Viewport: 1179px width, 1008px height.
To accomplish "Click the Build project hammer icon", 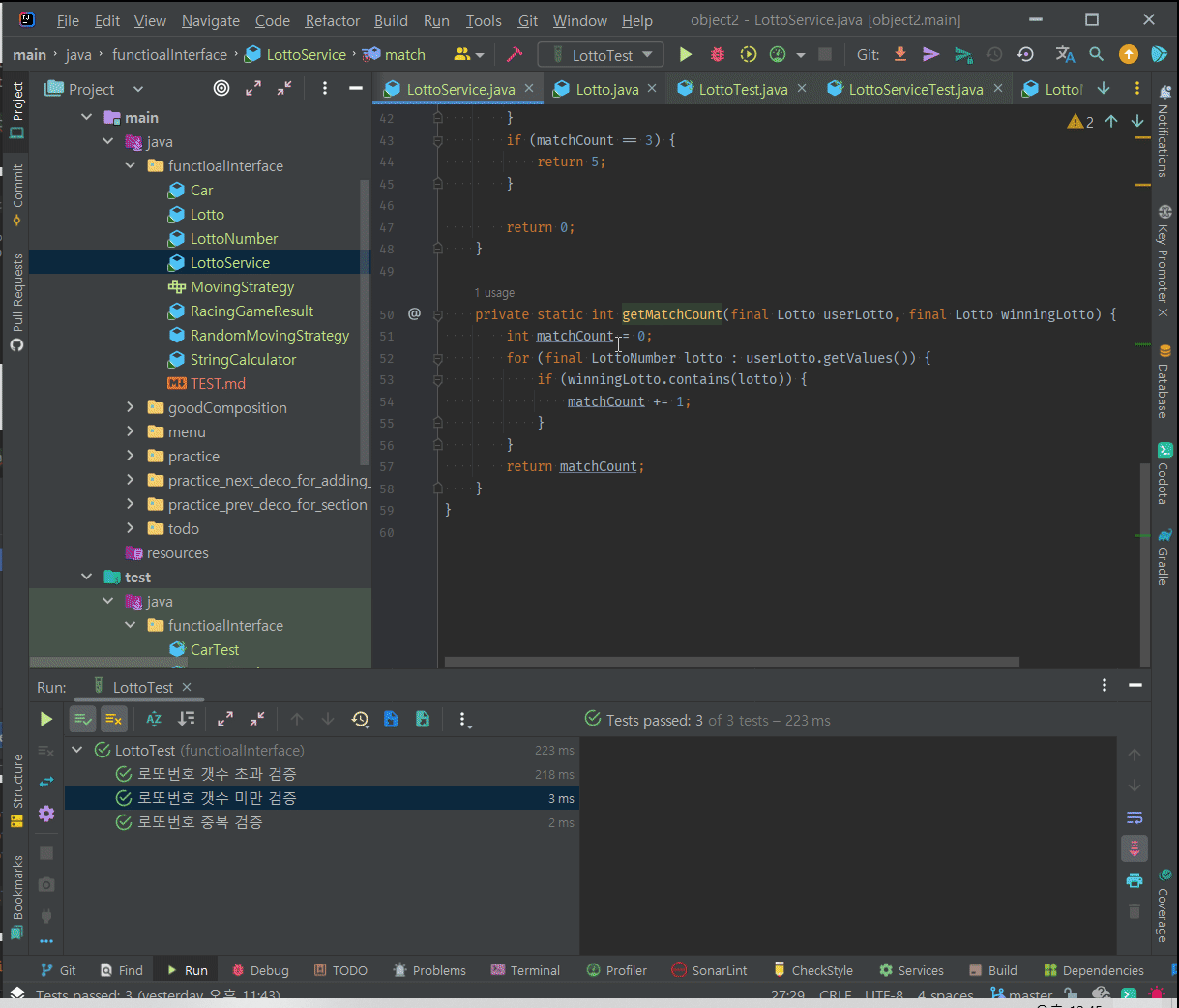I will (x=515, y=55).
